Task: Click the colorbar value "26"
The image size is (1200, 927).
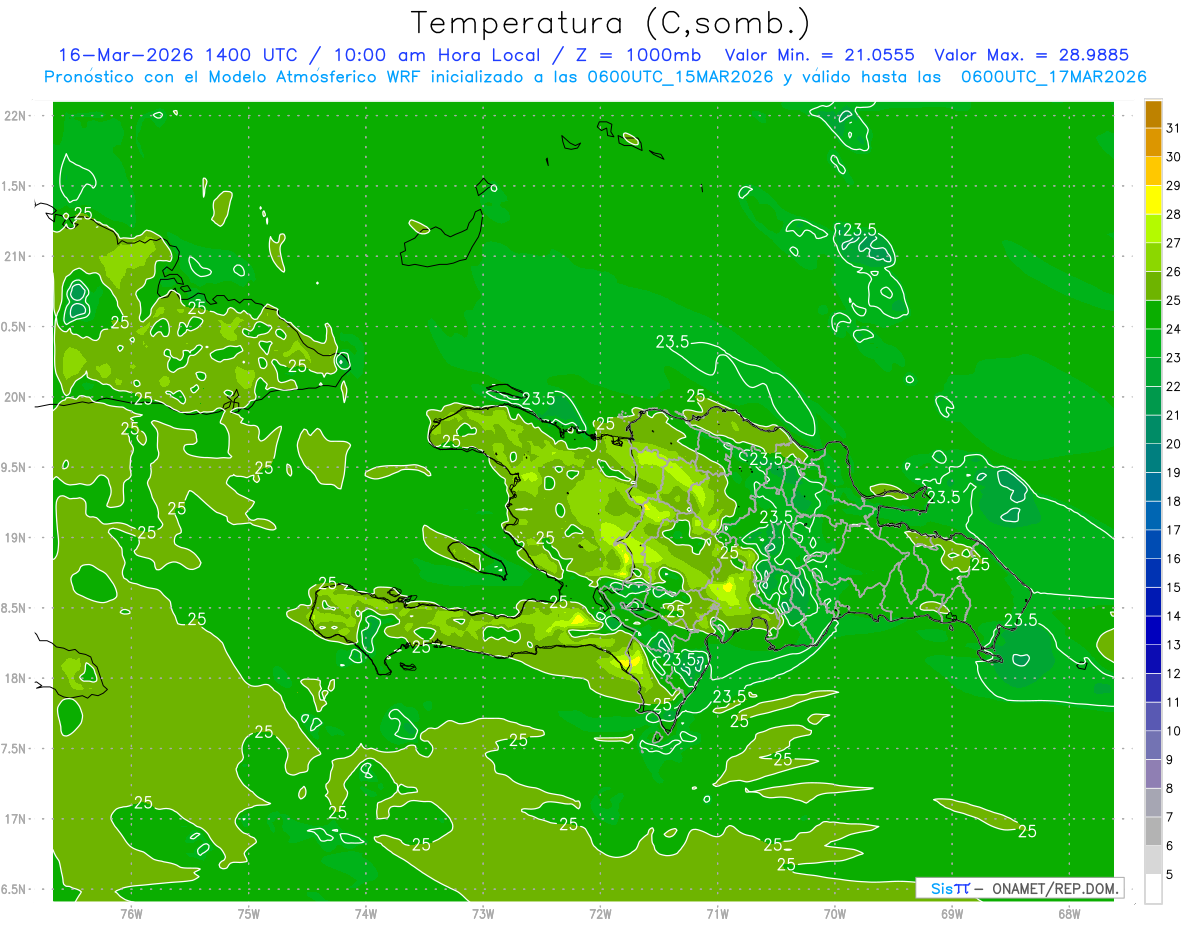Action: 1173,271
